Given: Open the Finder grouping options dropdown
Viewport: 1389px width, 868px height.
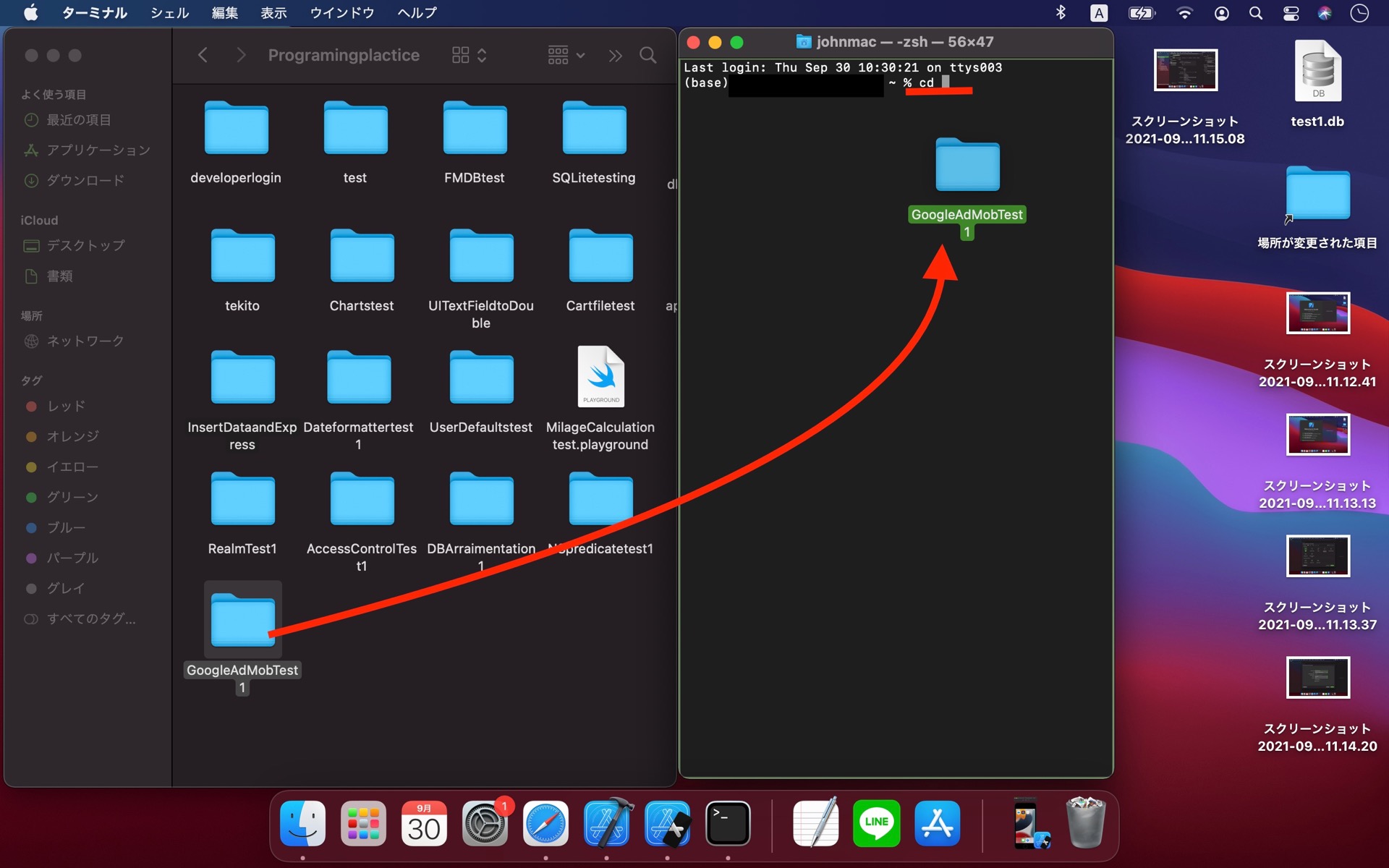Looking at the screenshot, I should (x=566, y=55).
